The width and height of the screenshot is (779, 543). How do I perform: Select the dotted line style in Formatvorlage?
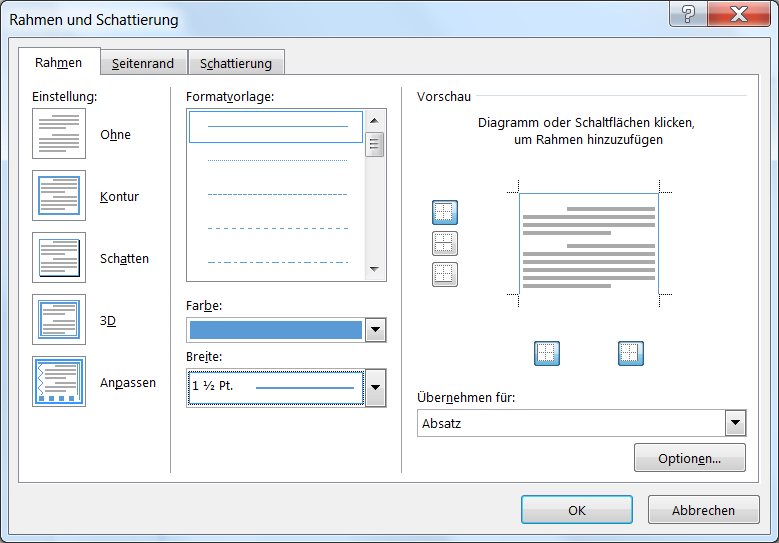277,160
